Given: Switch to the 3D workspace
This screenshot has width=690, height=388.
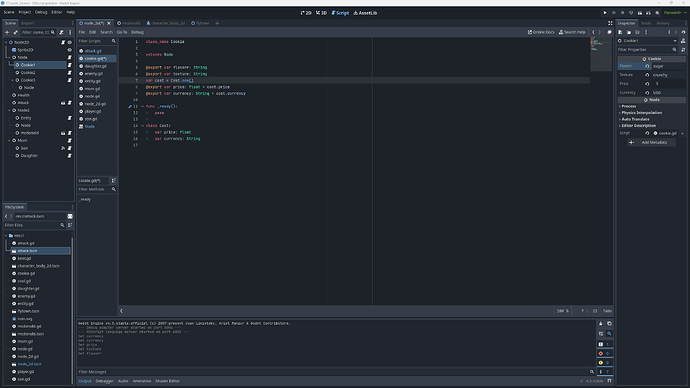Looking at the screenshot, I should 321,13.
